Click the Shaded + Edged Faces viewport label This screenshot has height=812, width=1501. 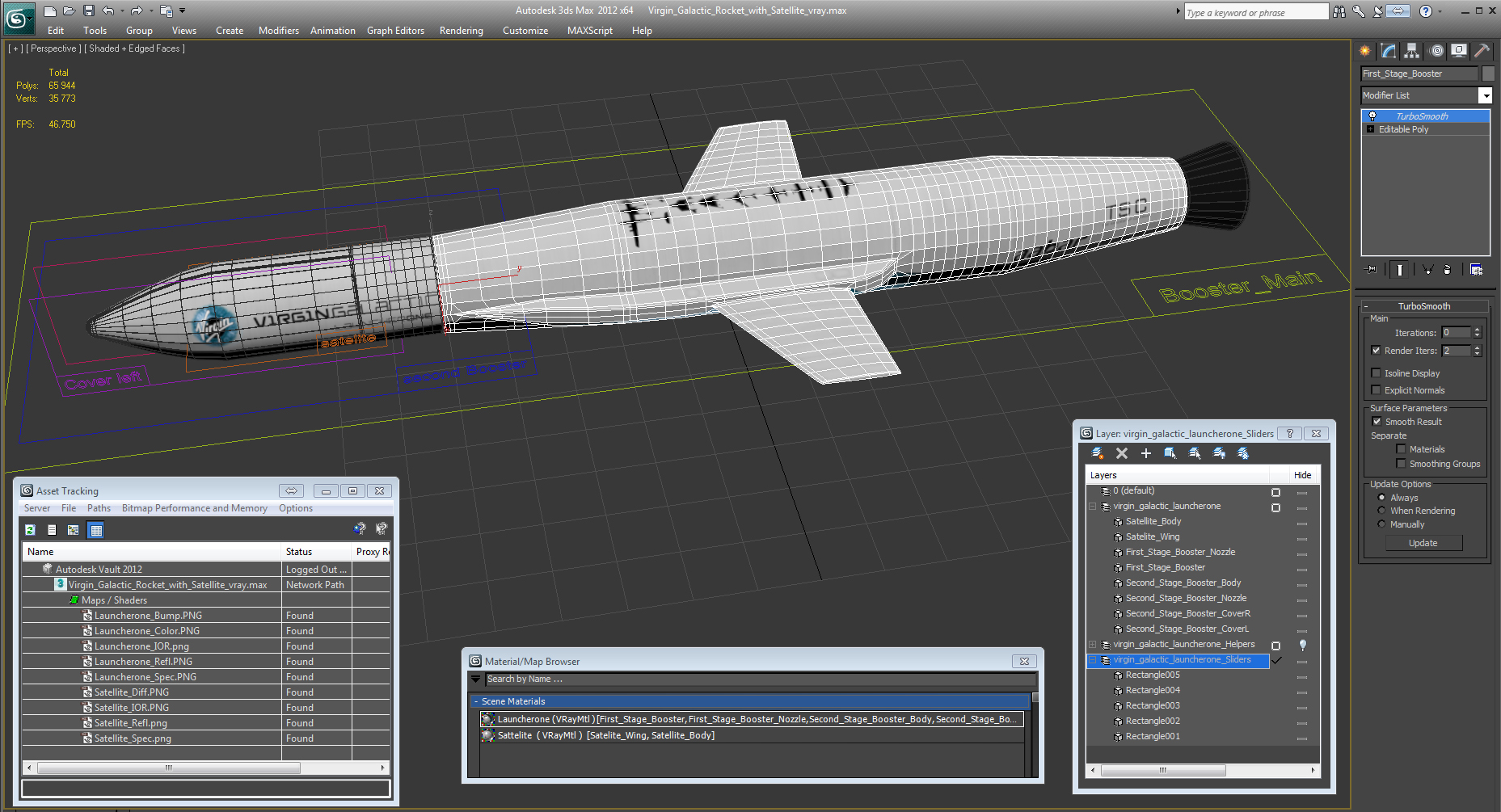137,48
